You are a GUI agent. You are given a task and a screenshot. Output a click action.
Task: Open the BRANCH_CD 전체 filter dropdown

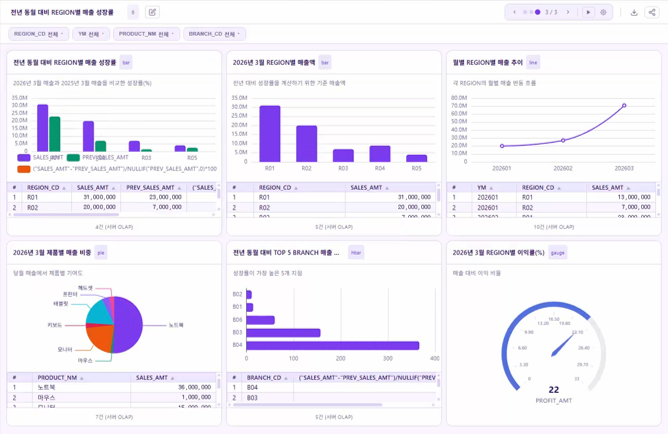pos(214,34)
